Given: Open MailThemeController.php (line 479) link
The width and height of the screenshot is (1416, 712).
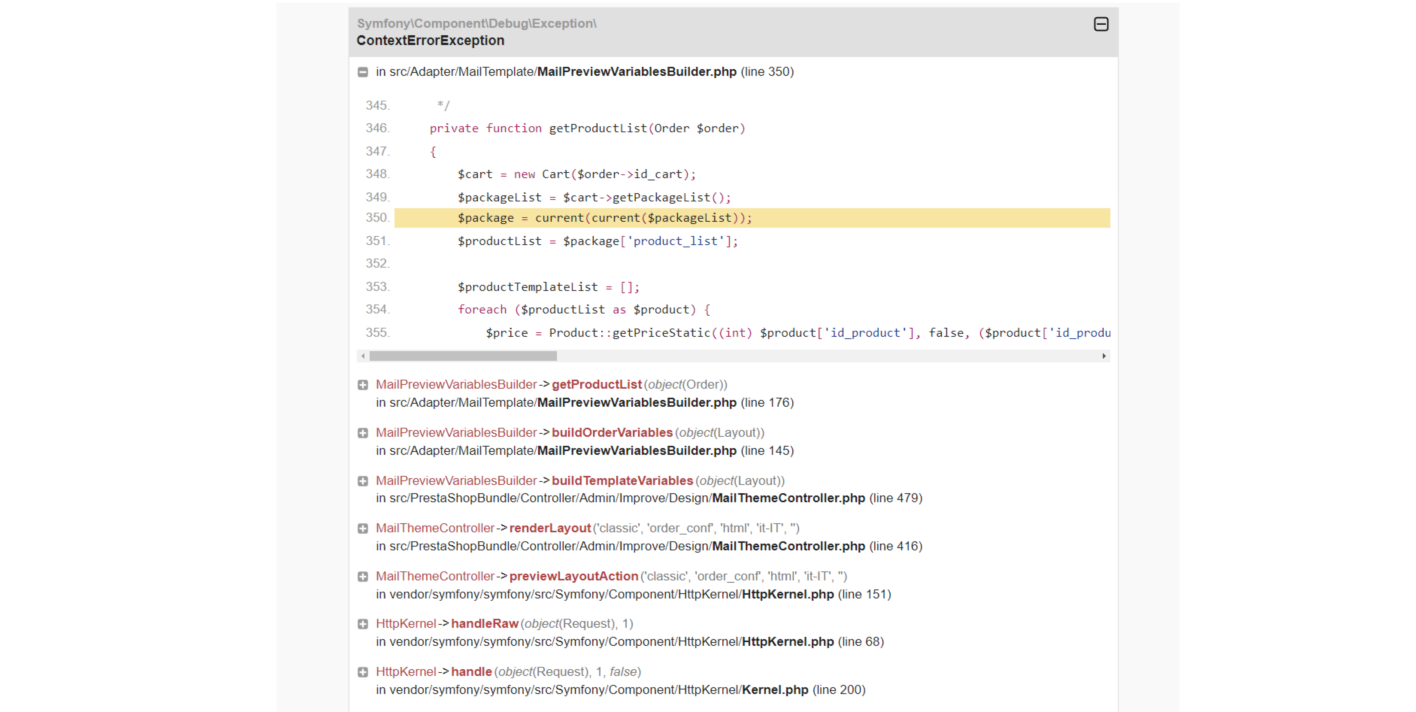Looking at the screenshot, I should tap(788, 498).
